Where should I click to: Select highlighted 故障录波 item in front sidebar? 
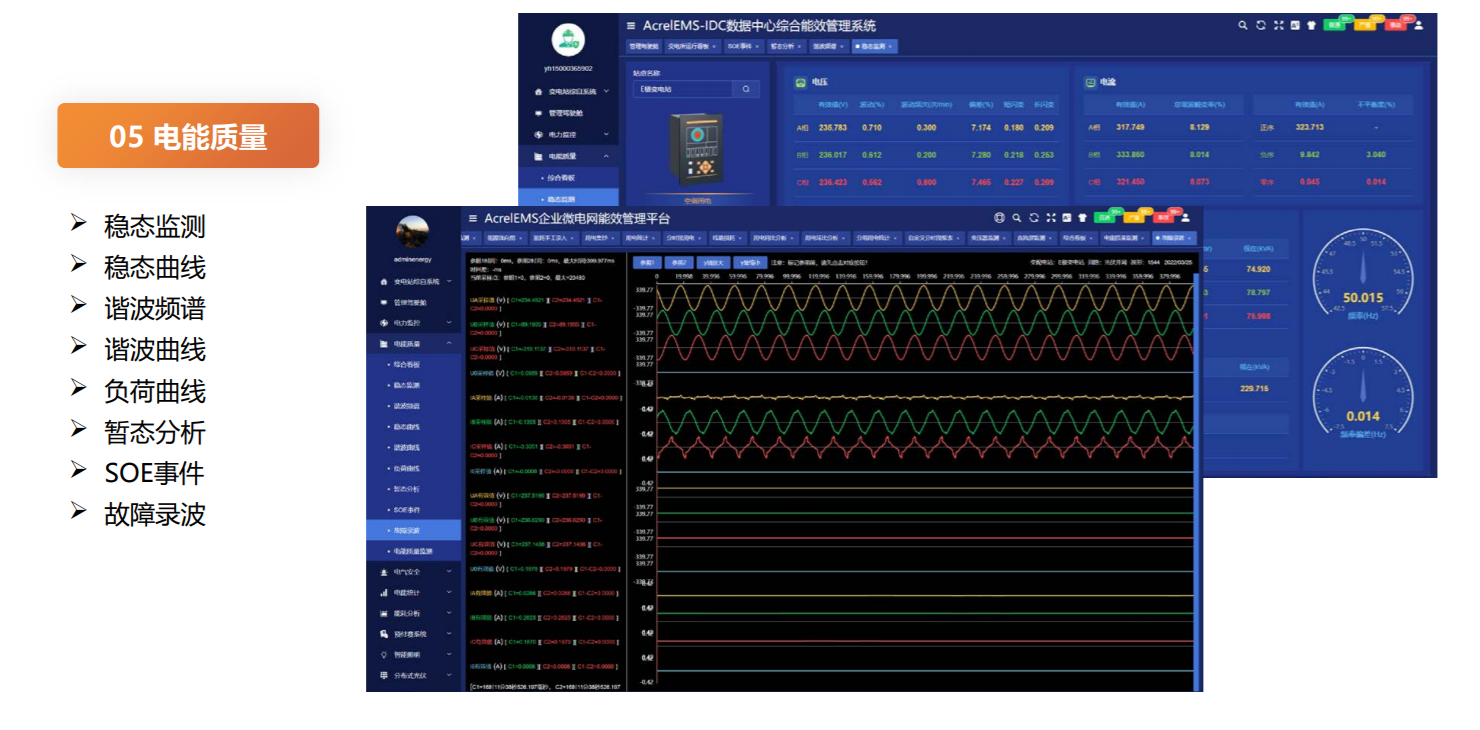[x=414, y=530]
